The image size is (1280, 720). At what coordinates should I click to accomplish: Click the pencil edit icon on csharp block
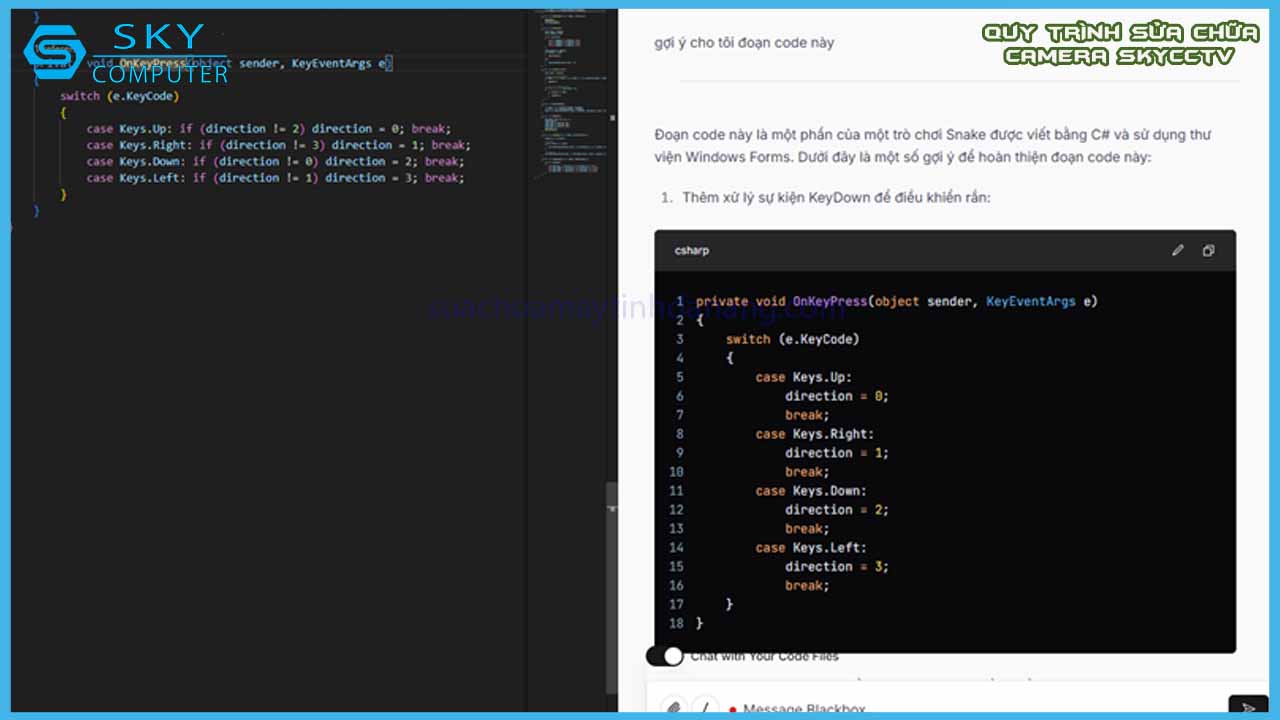(x=1178, y=251)
